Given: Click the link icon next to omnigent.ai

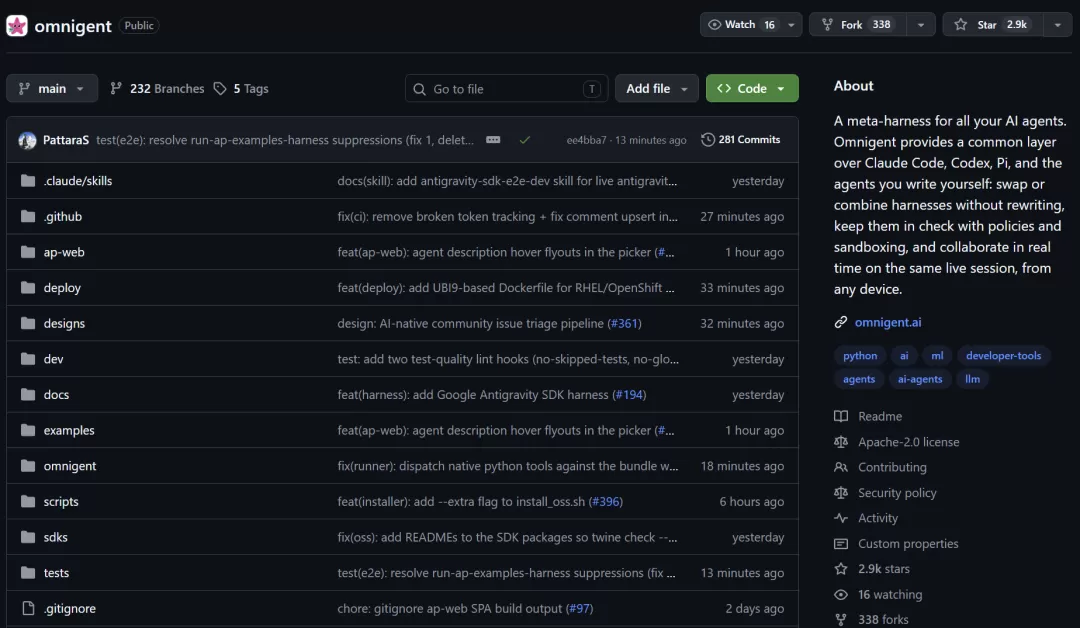Looking at the screenshot, I should (841, 322).
